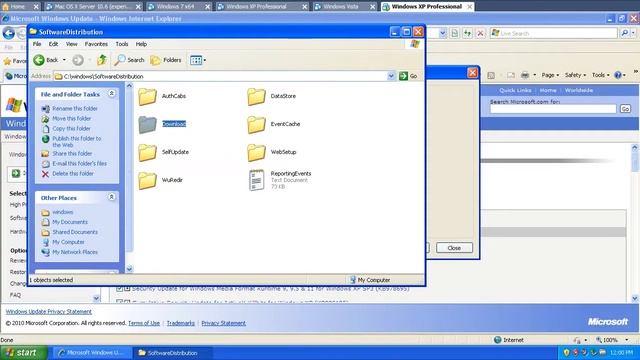Select the highlighted Download folder
The image size is (640, 360).
pos(162,124)
